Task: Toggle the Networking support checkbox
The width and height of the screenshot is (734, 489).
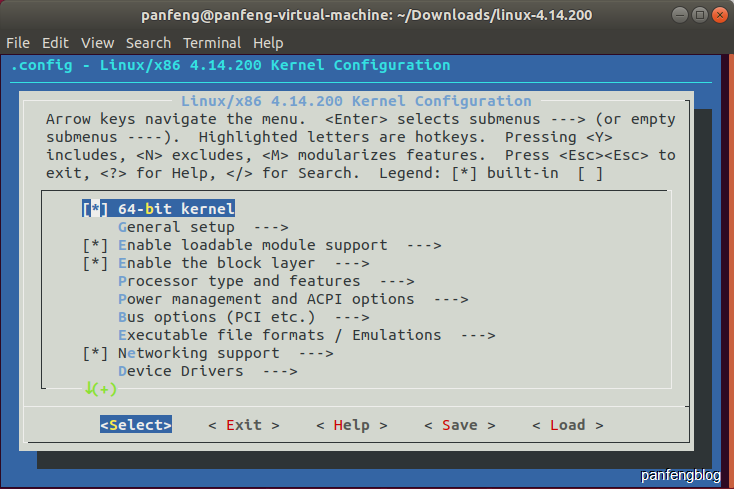Action: [95, 353]
